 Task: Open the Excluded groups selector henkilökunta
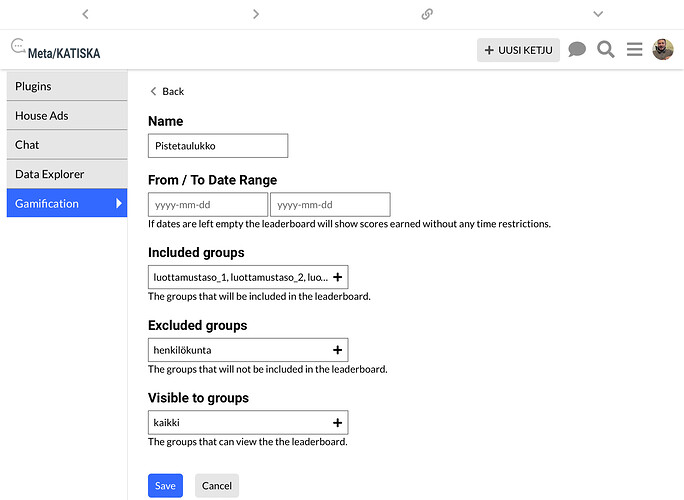pyautogui.click(x=248, y=350)
